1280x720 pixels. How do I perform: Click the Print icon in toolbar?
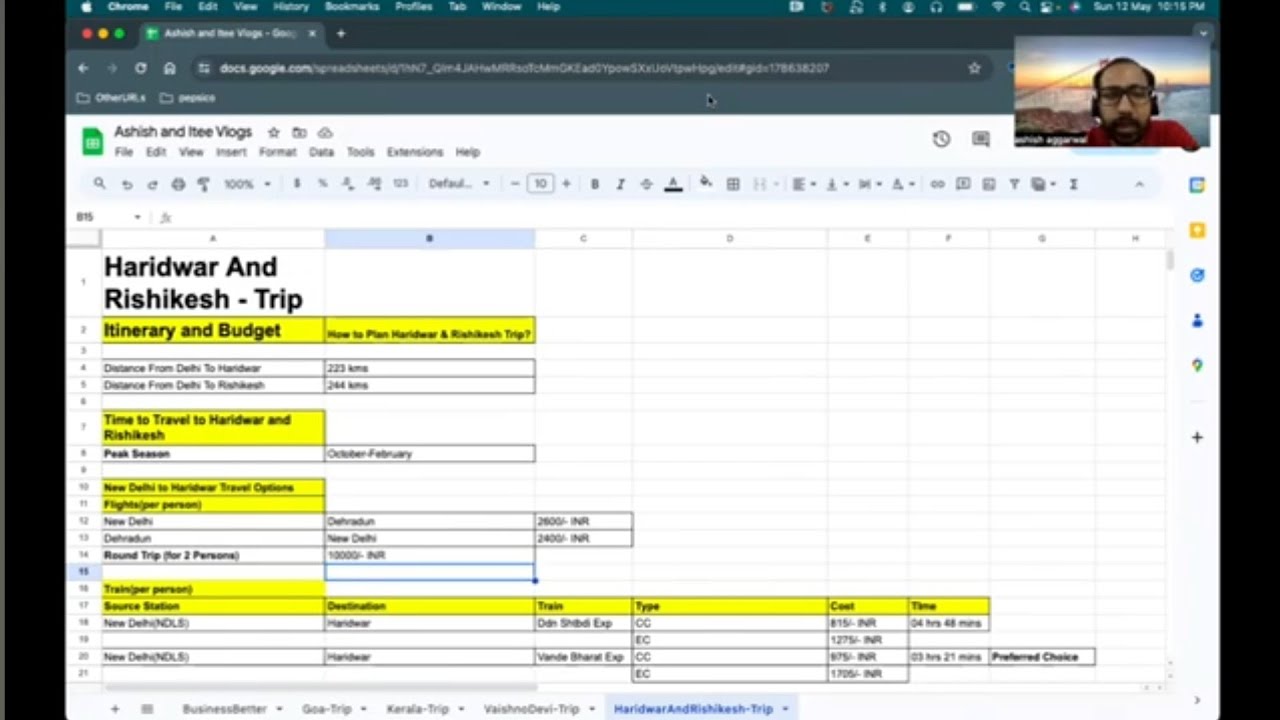(178, 184)
